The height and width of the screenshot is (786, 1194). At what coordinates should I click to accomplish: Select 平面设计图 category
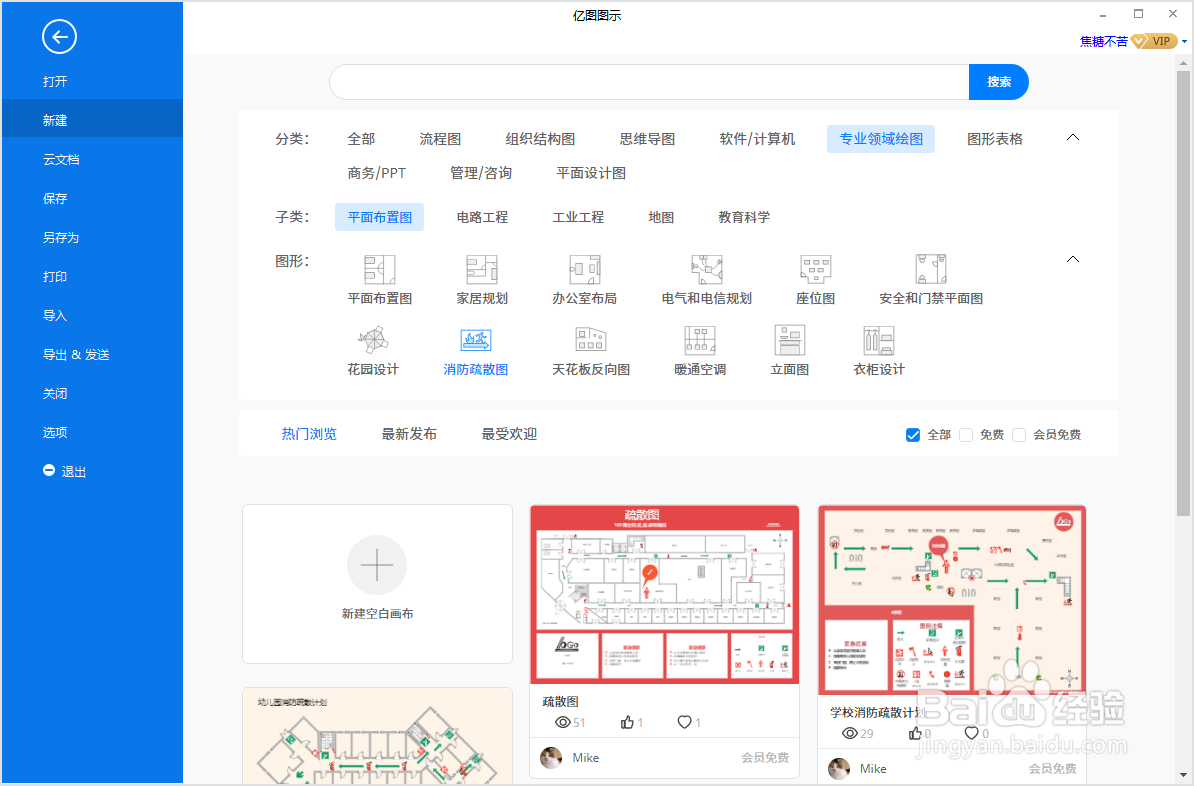pyautogui.click(x=591, y=173)
